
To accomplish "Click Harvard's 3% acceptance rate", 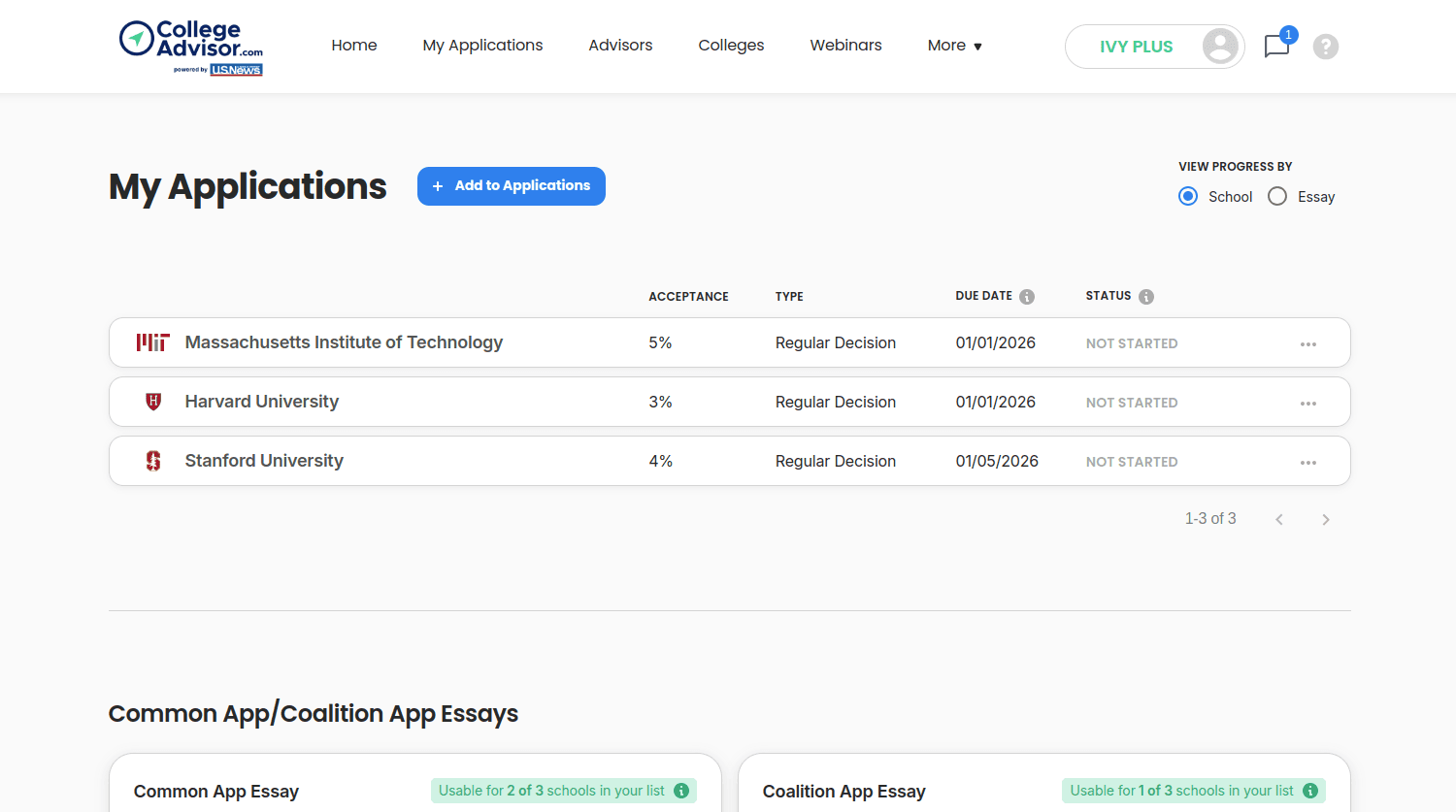I will click(x=660, y=402).
